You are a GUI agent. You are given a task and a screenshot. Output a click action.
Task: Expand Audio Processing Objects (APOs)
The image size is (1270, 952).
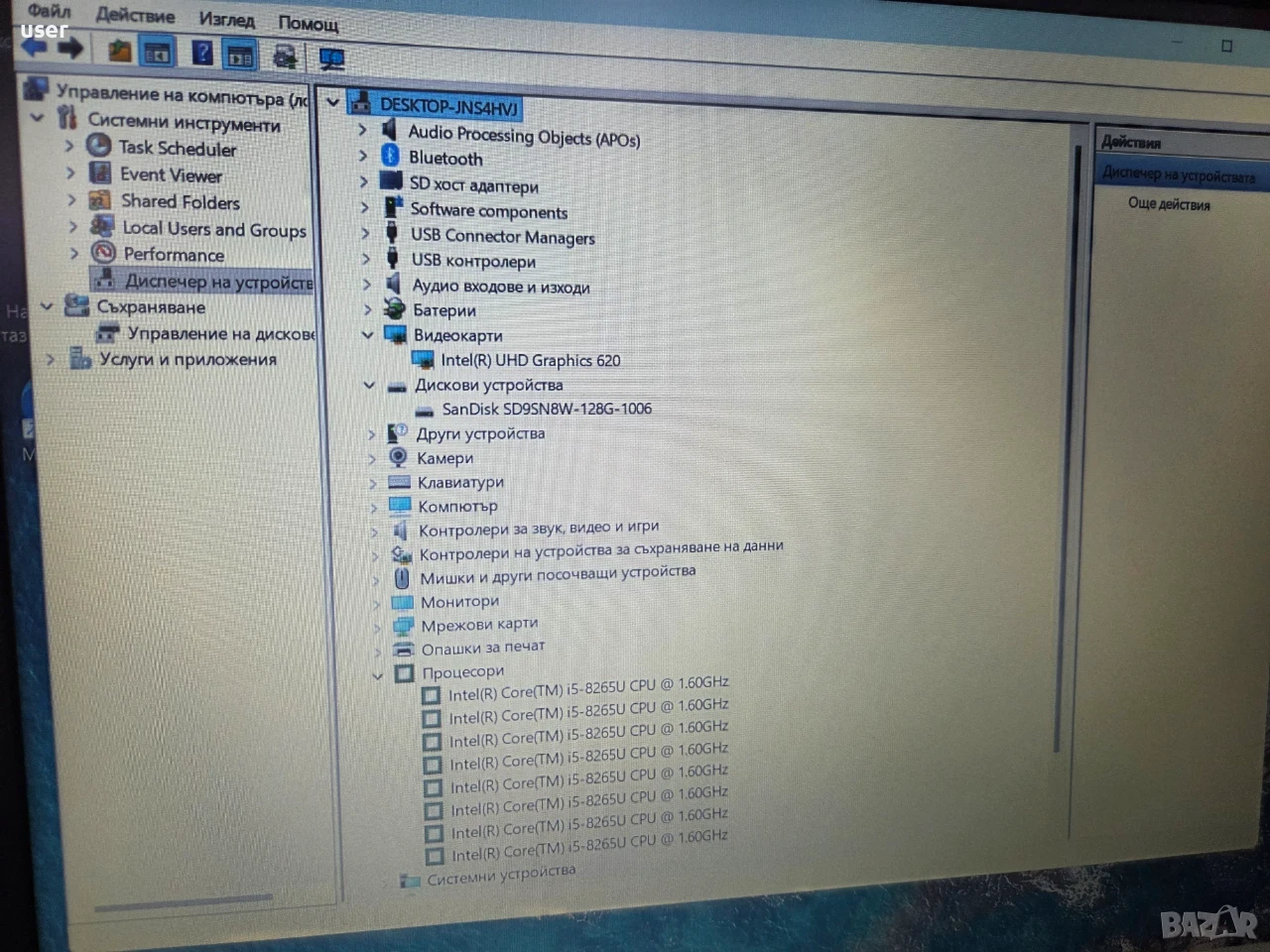click(x=362, y=129)
